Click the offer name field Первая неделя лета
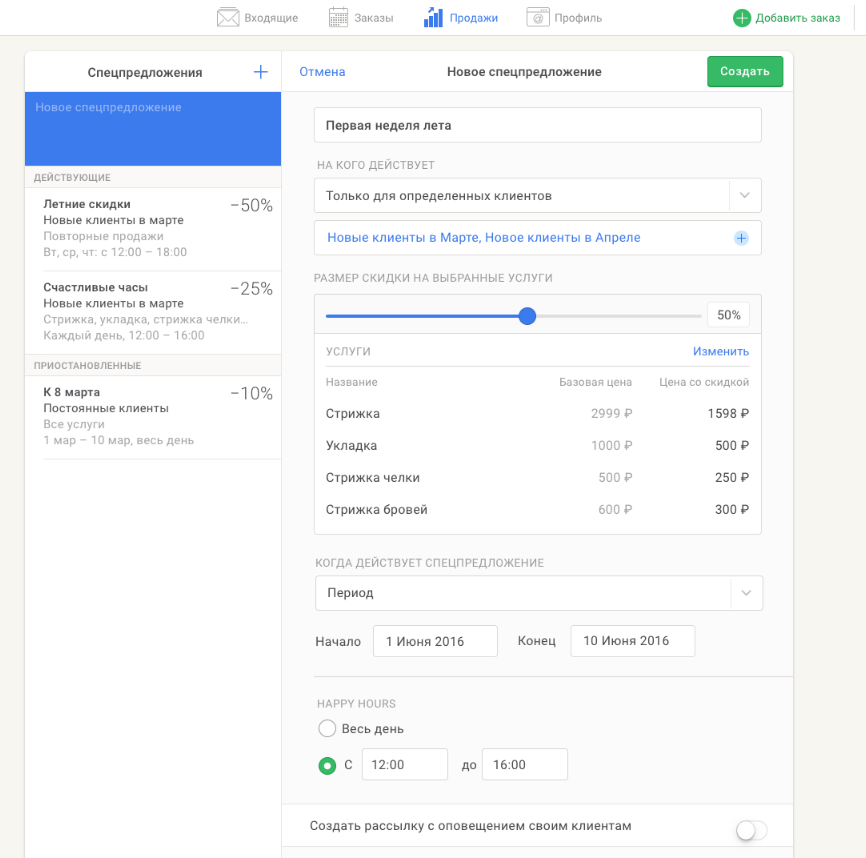 click(x=538, y=125)
